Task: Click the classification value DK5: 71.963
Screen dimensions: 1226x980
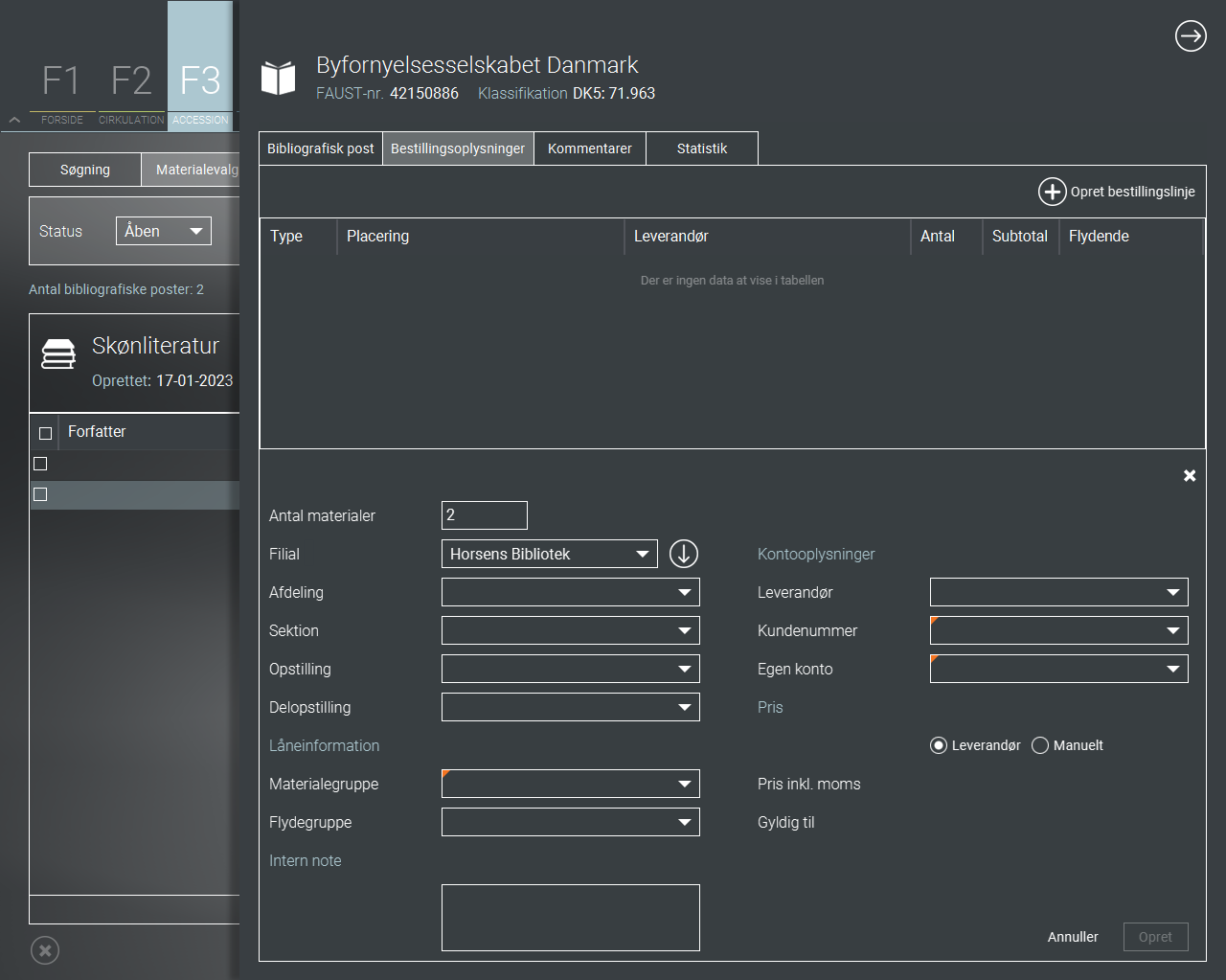Action: click(614, 93)
